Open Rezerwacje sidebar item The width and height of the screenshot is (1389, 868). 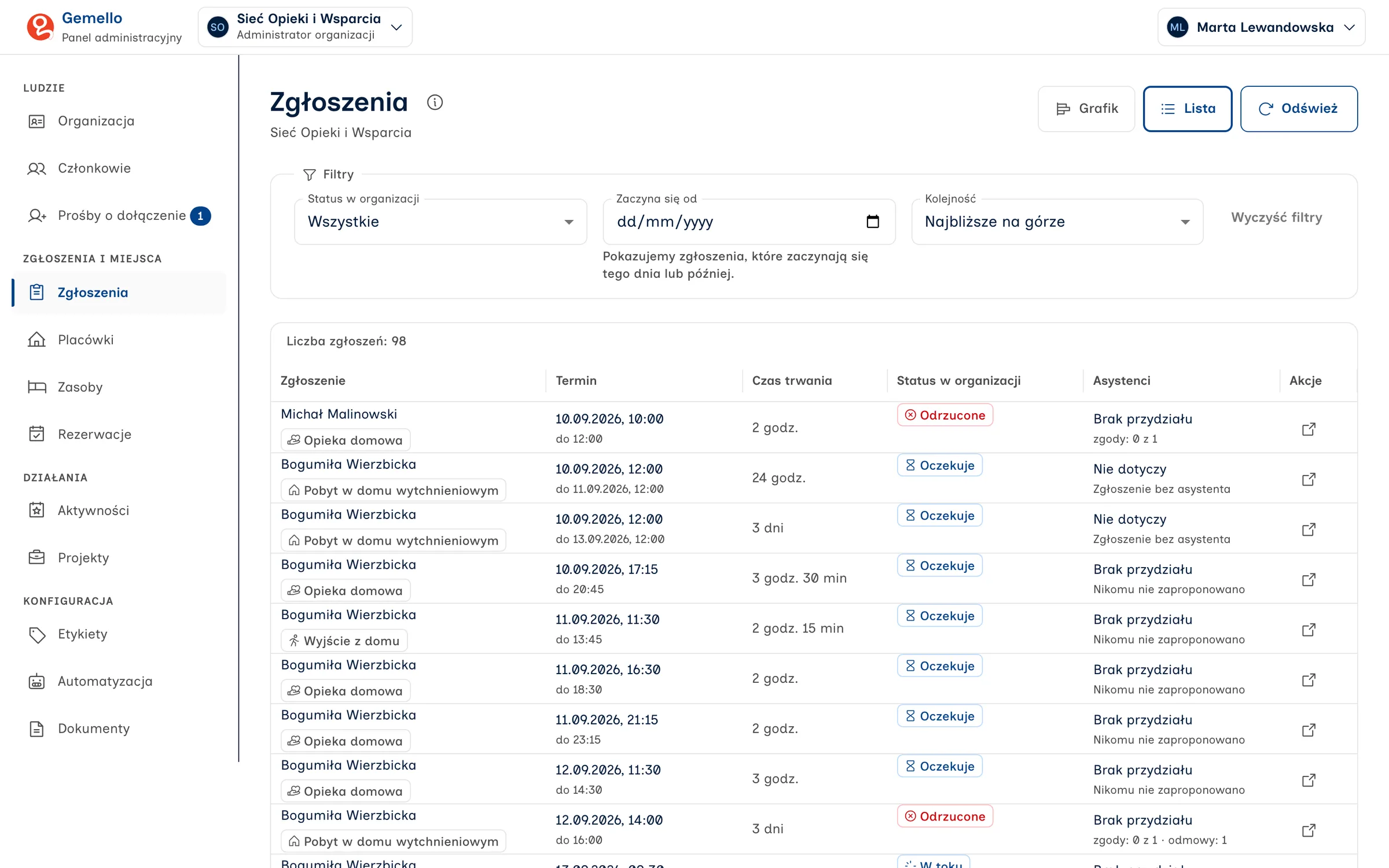click(x=119, y=435)
